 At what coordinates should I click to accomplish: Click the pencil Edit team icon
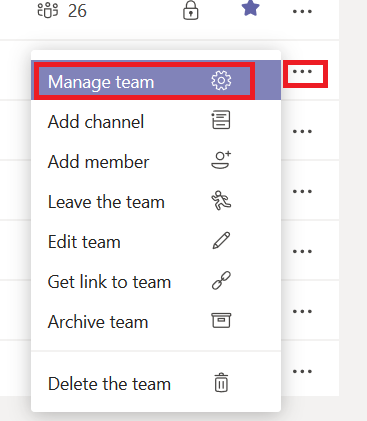point(221,240)
